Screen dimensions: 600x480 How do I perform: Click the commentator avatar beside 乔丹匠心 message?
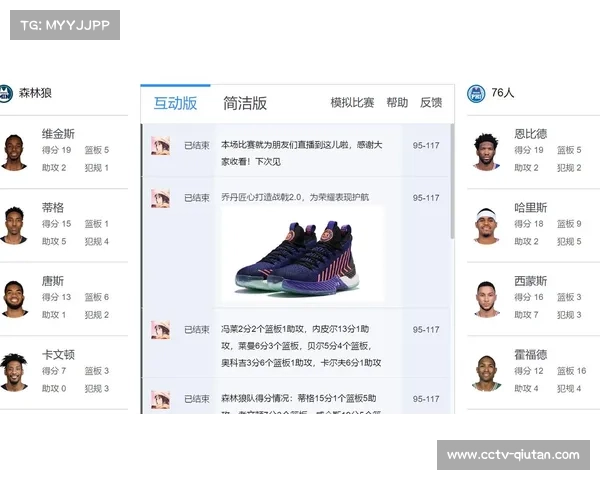pos(160,198)
